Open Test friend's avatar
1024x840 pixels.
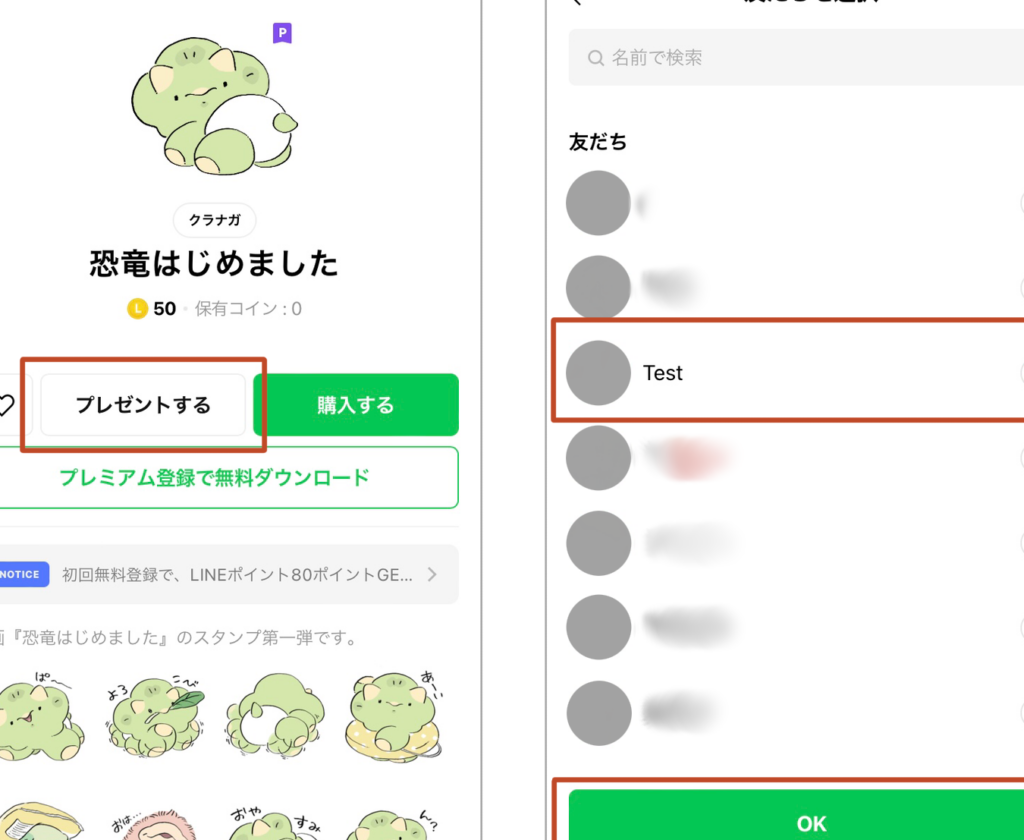coord(598,373)
